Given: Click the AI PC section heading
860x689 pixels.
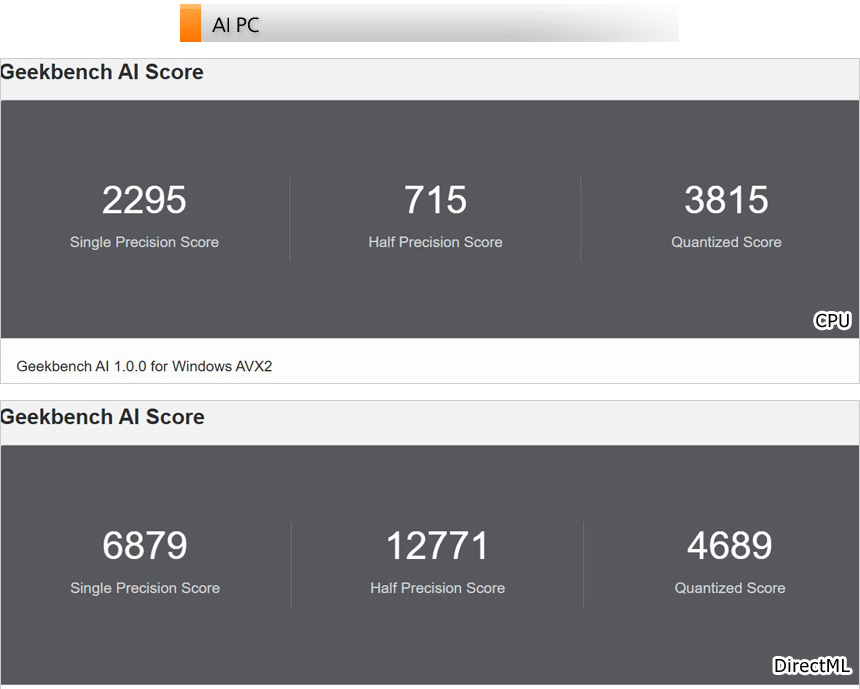Looking at the screenshot, I should [236, 25].
